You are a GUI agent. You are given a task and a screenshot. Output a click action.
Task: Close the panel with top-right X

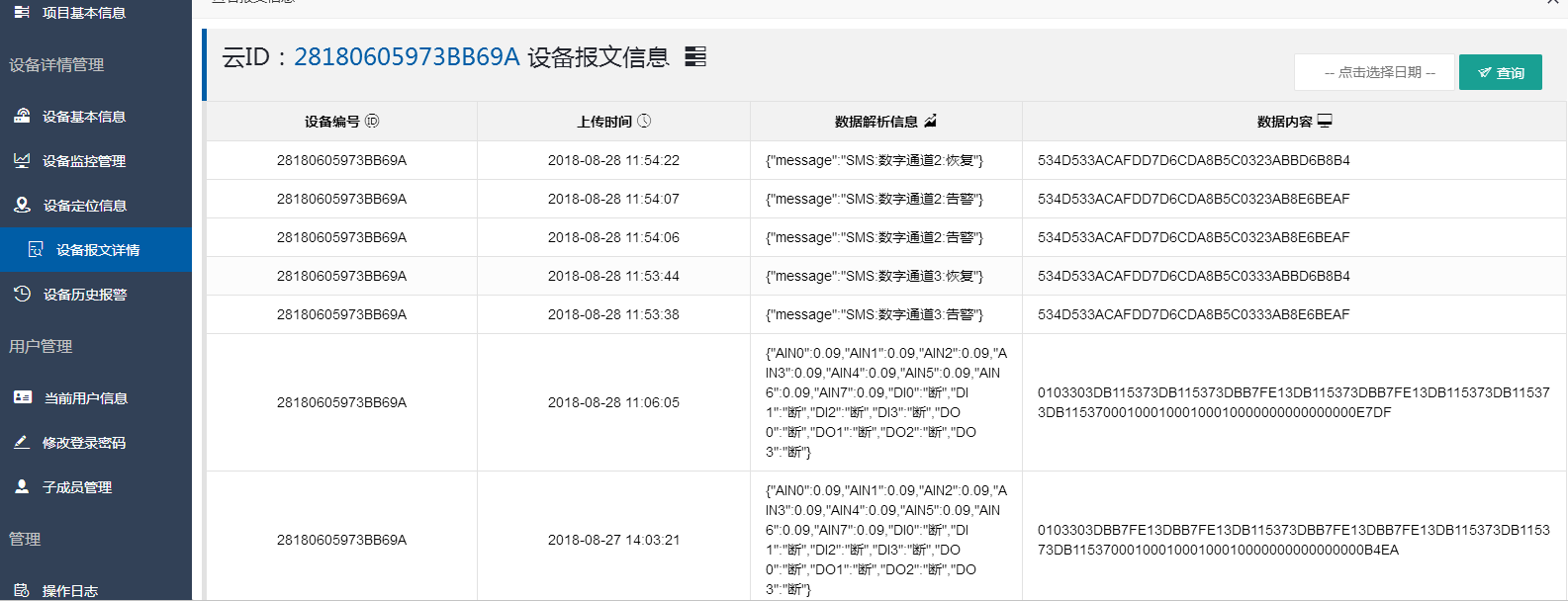[x=1552, y=3]
